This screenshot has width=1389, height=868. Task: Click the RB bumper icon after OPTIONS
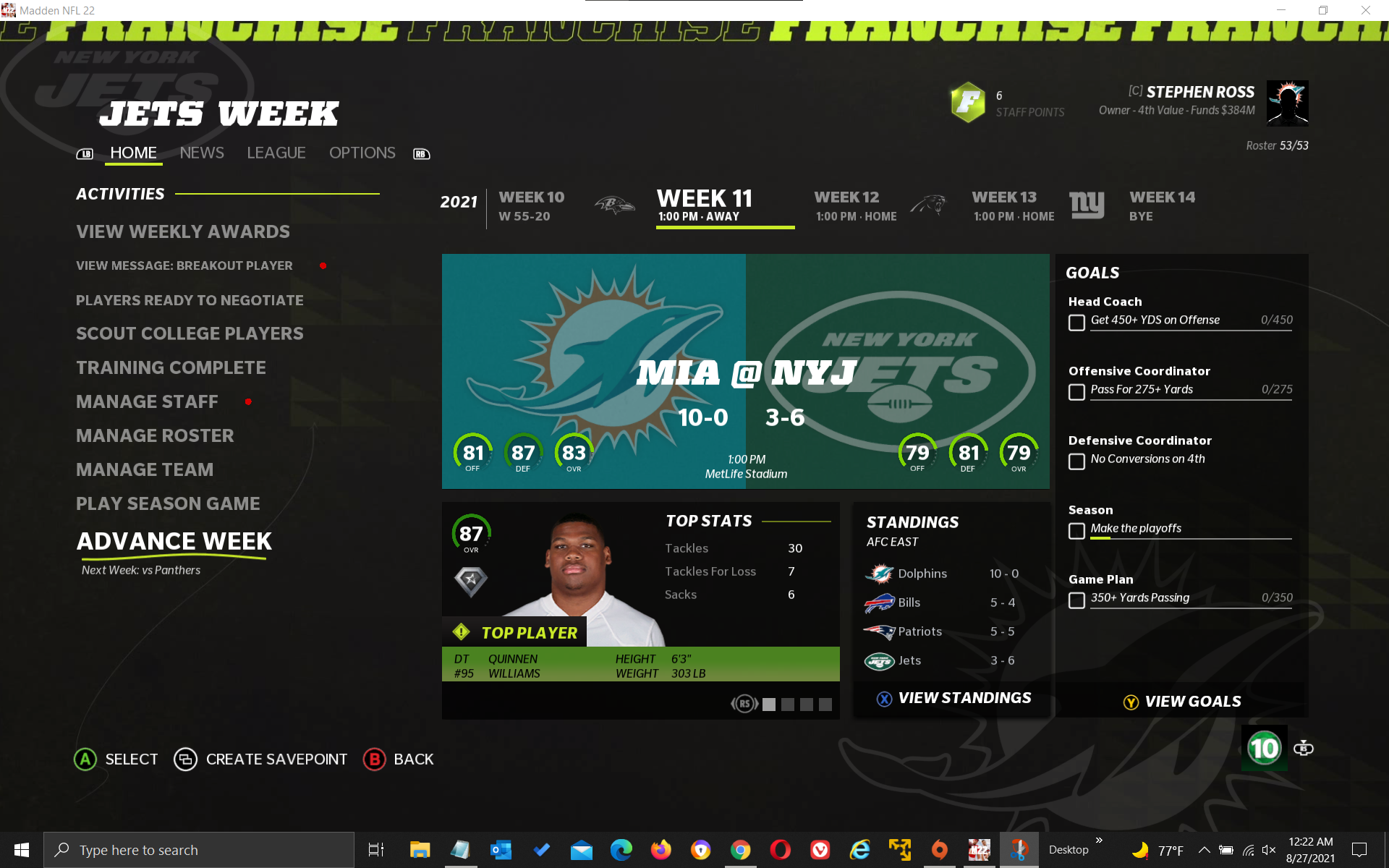(x=421, y=153)
